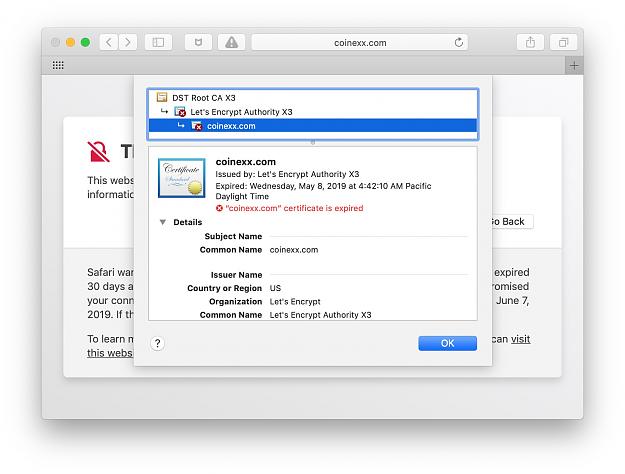The height and width of the screenshot is (474, 625).
Task: Click 'Issued by: Let's Encrypt Authority X3' text
Action: [x=287, y=174]
